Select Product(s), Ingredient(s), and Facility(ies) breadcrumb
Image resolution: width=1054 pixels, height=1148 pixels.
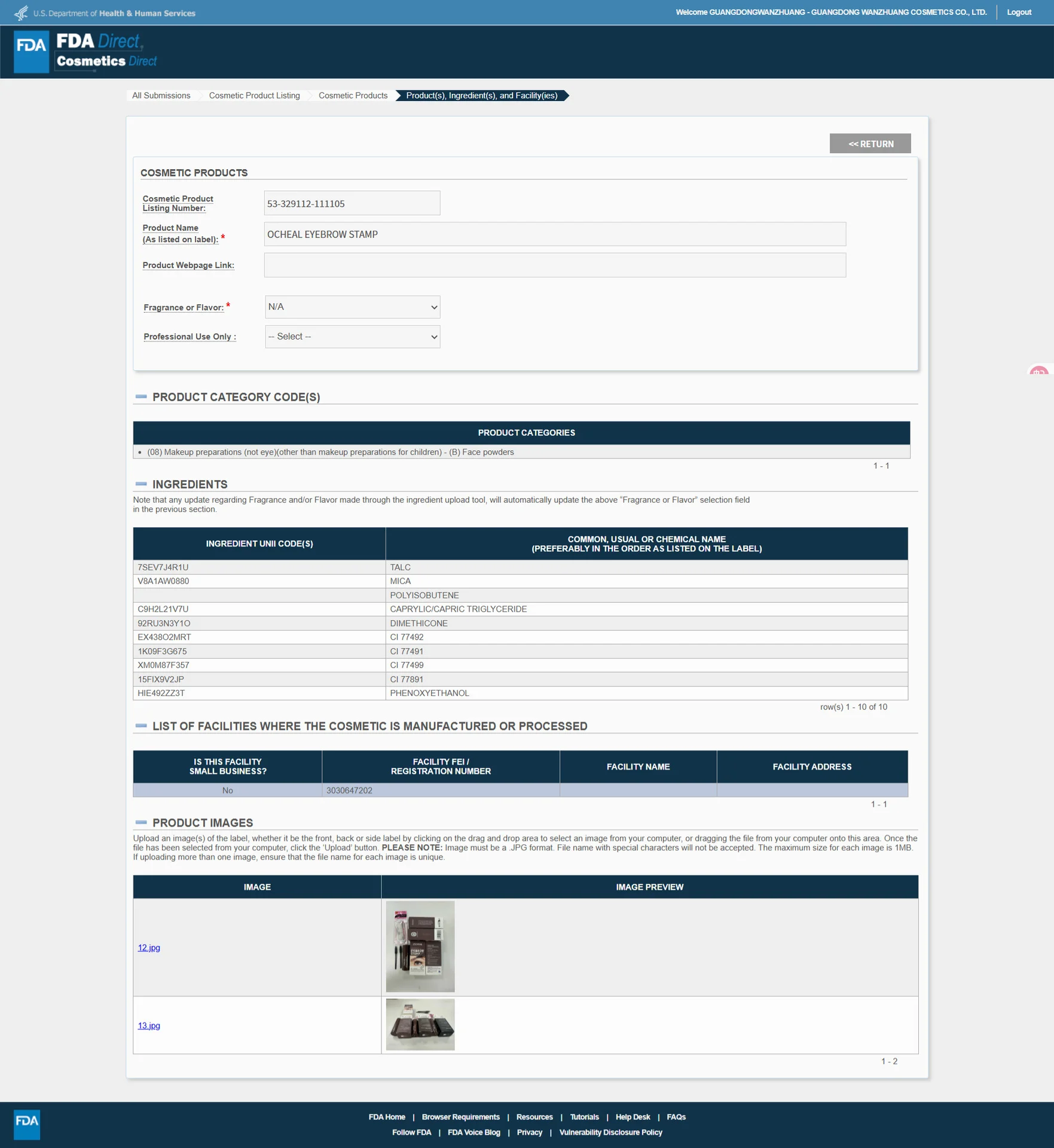click(x=481, y=96)
